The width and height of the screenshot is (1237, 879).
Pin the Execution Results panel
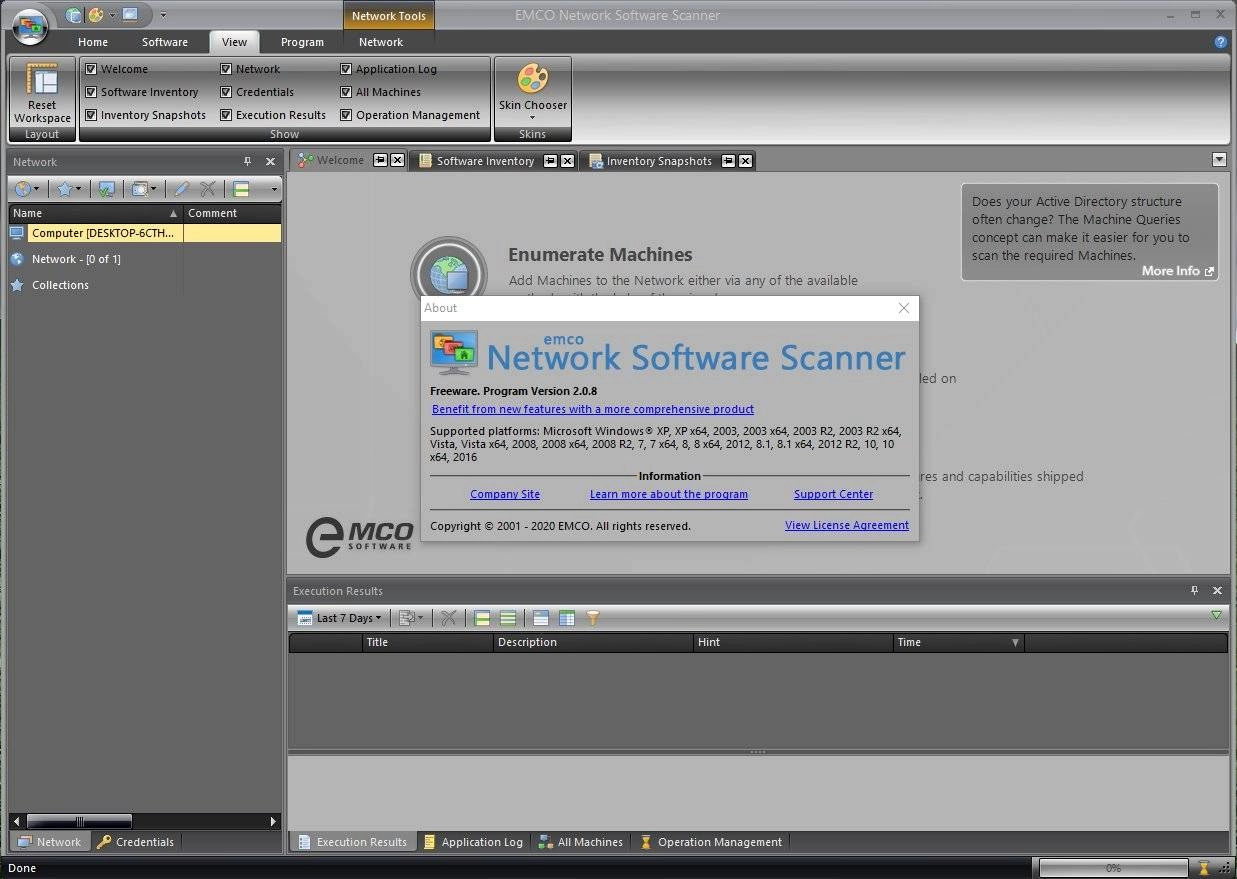point(1194,590)
